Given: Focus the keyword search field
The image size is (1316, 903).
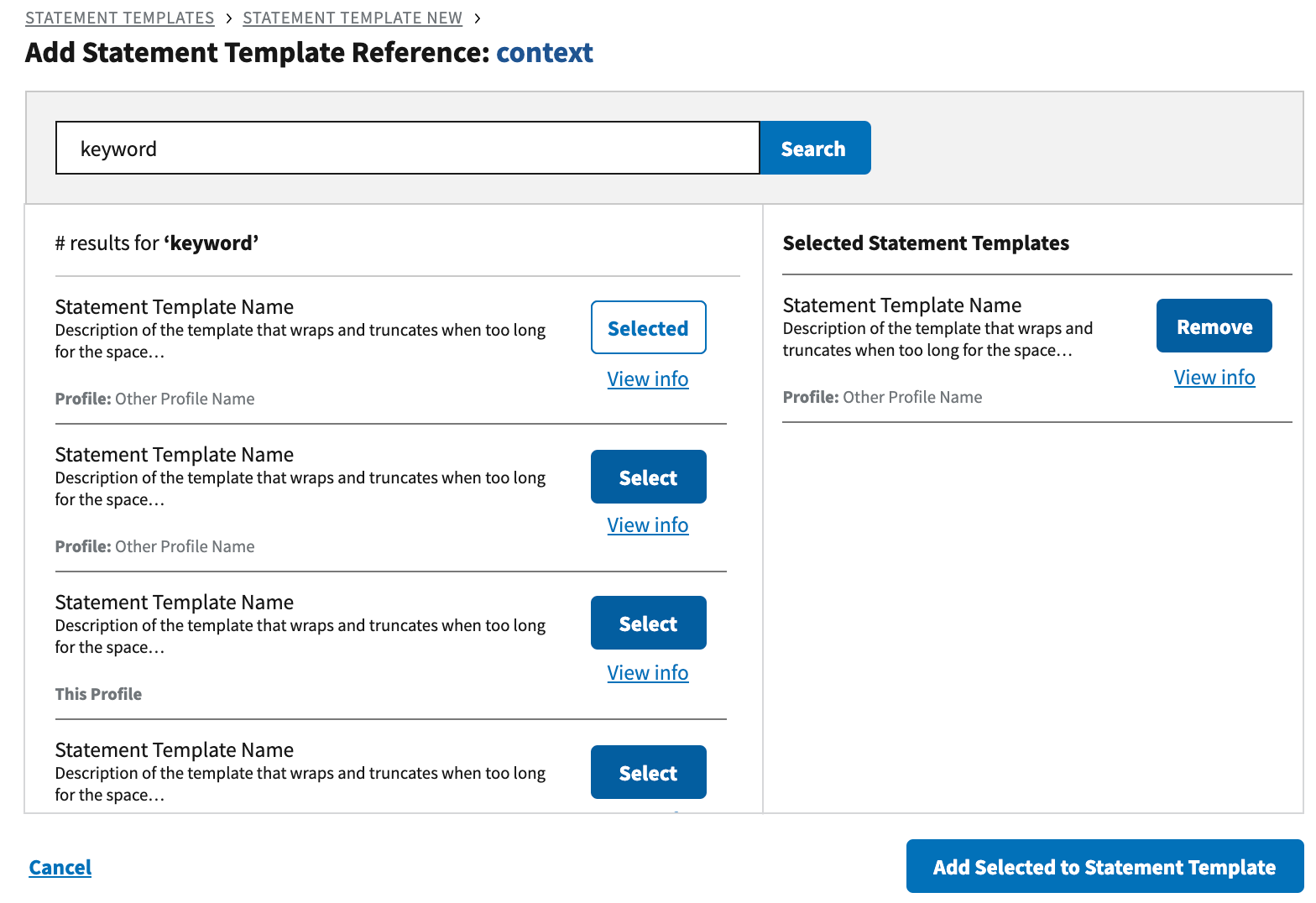Looking at the screenshot, I should pos(407,149).
